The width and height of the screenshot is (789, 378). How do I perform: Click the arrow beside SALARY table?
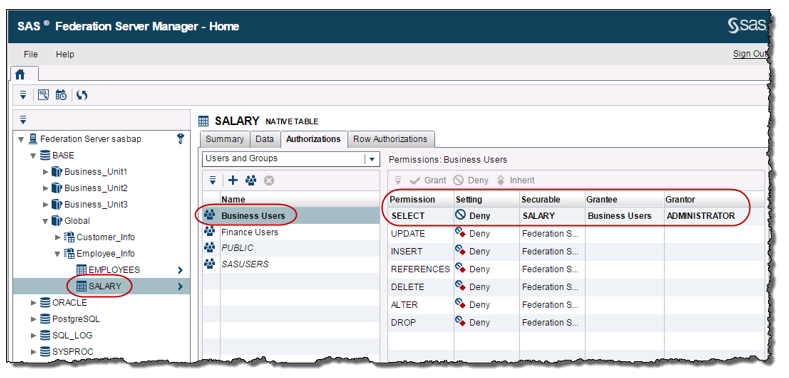[x=180, y=287]
